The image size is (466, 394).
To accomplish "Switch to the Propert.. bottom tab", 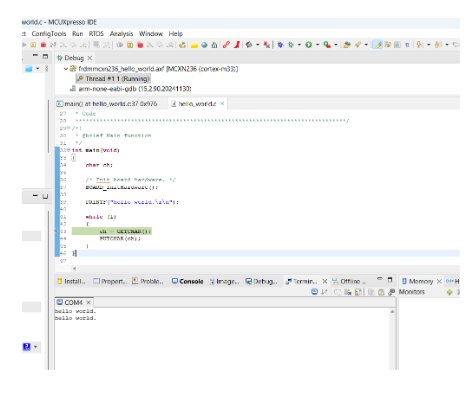I will [x=110, y=281].
